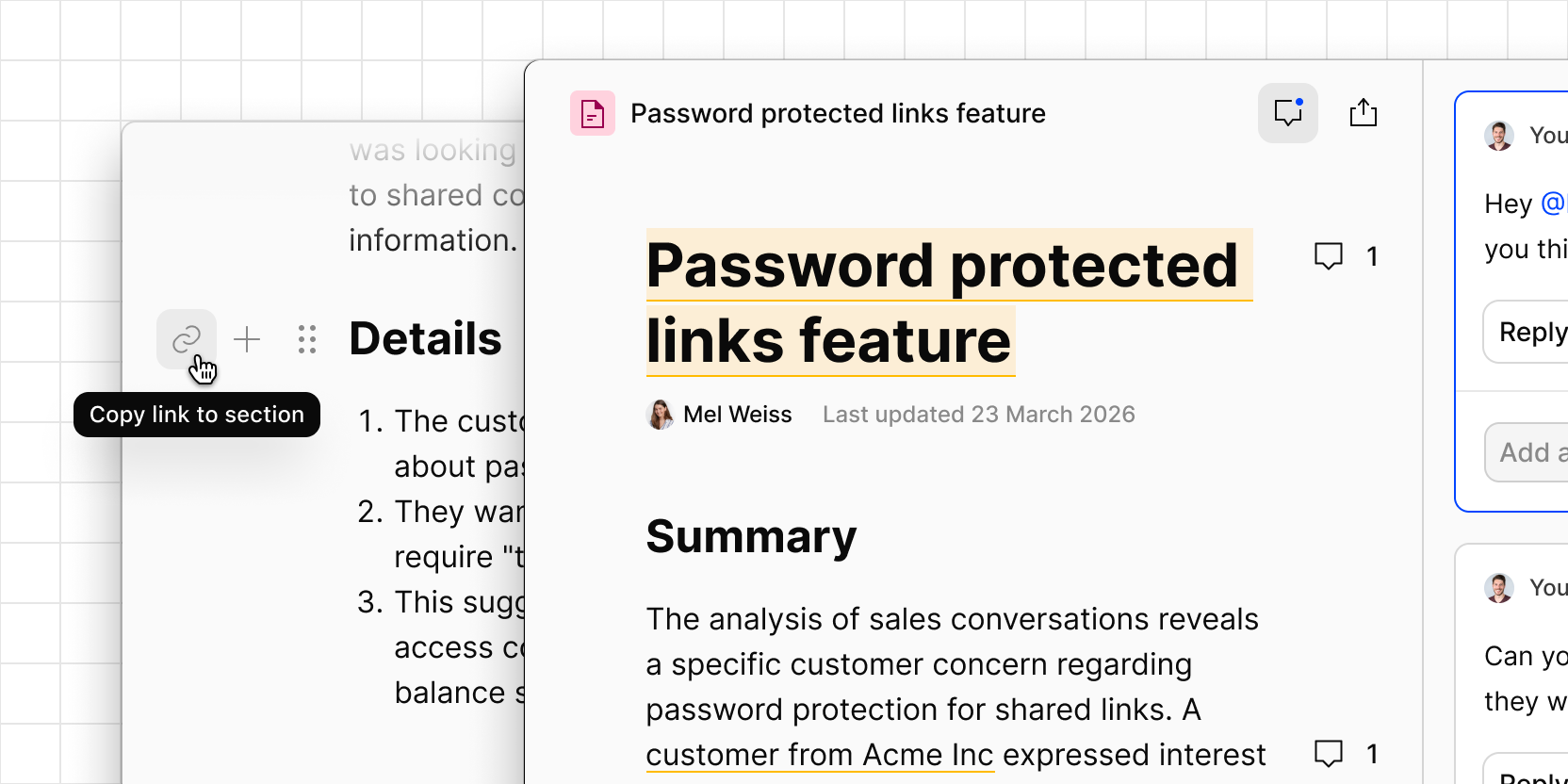Click the copy link to section icon
This screenshot has height=784, width=1568.
point(187,339)
